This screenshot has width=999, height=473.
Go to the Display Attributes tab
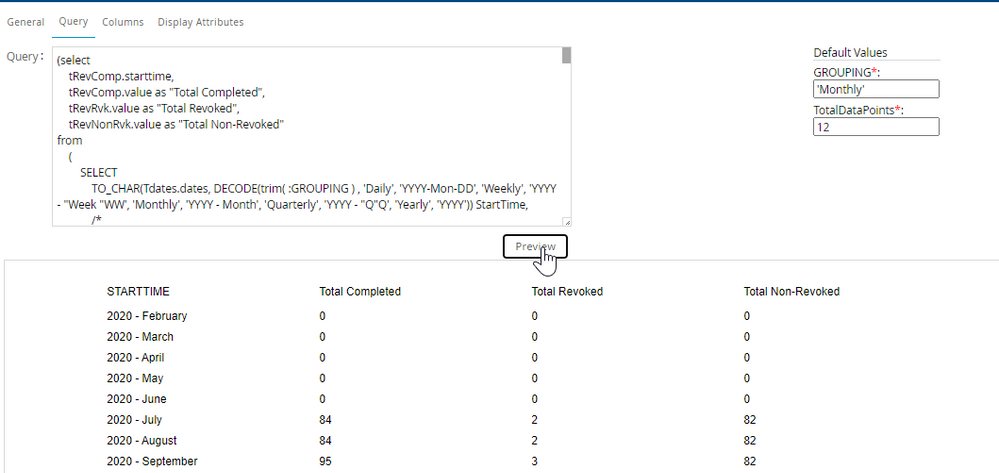(200, 21)
